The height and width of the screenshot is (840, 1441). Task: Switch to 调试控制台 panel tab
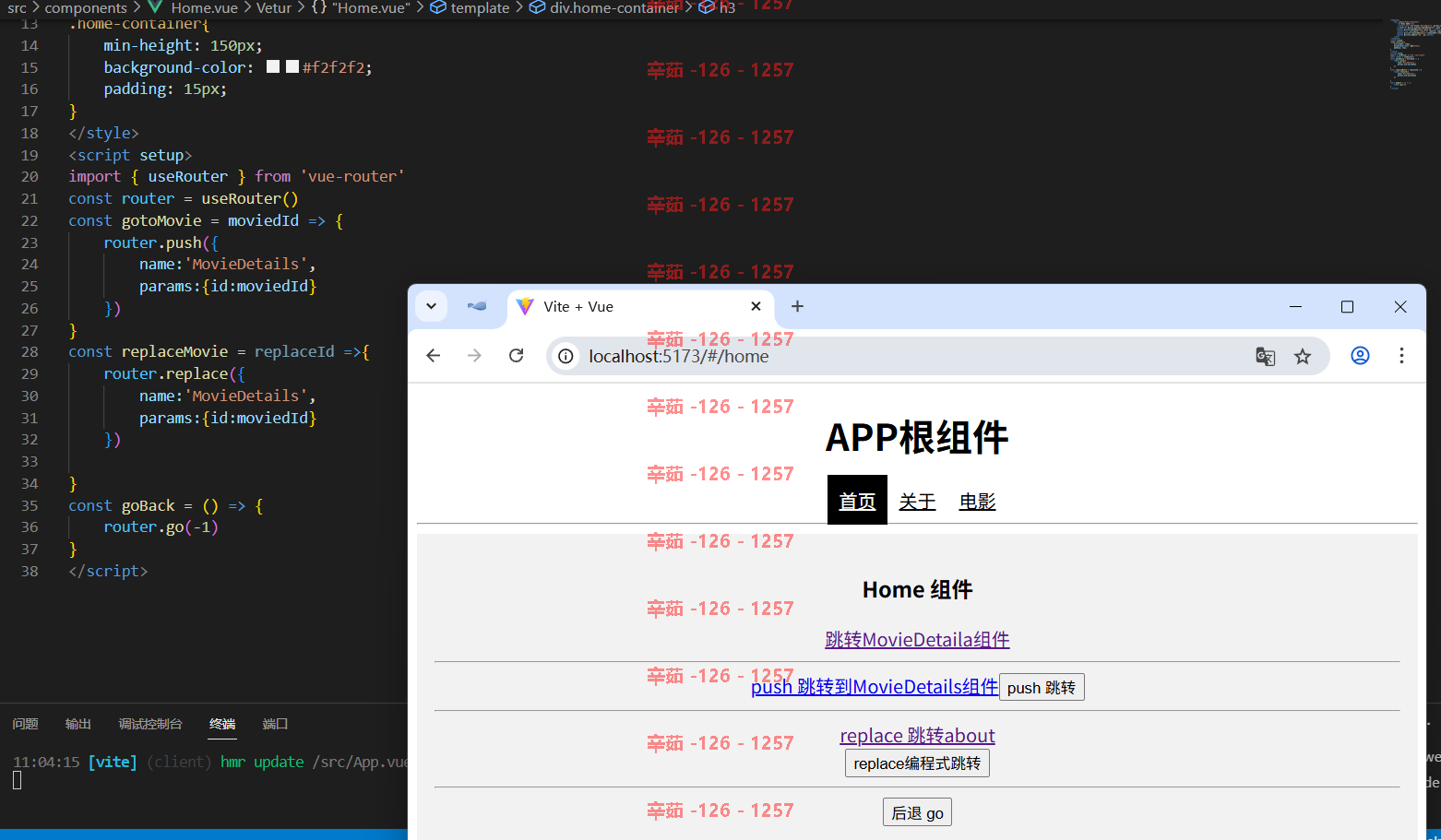pos(150,724)
